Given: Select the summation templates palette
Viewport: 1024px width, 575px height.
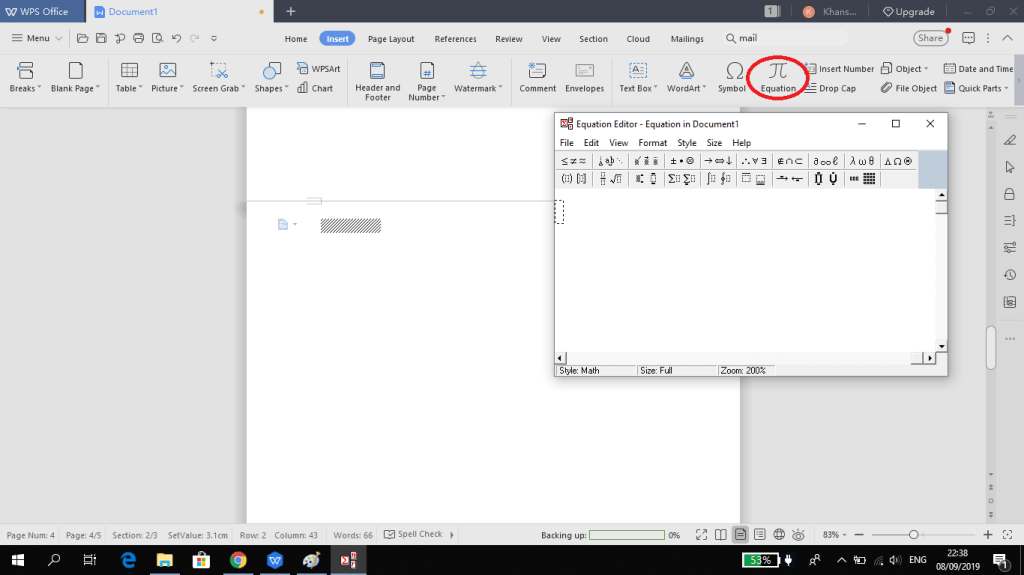Looking at the screenshot, I should 680,179.
